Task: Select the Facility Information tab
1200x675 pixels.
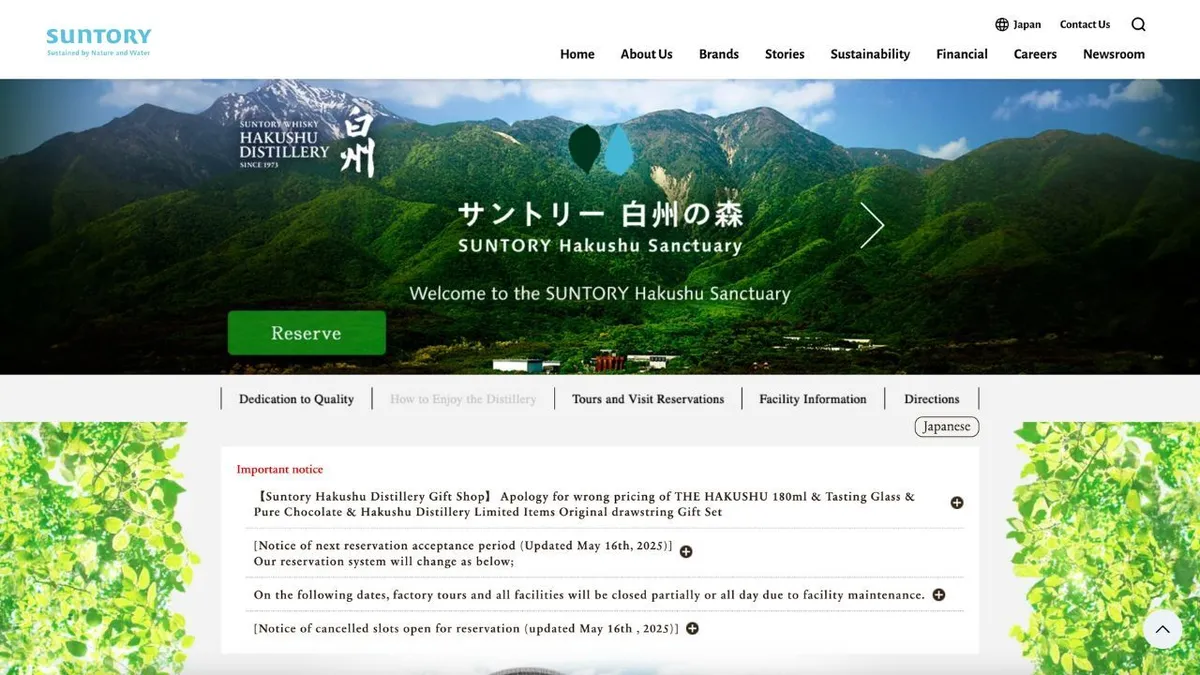Action: [813, 399]
